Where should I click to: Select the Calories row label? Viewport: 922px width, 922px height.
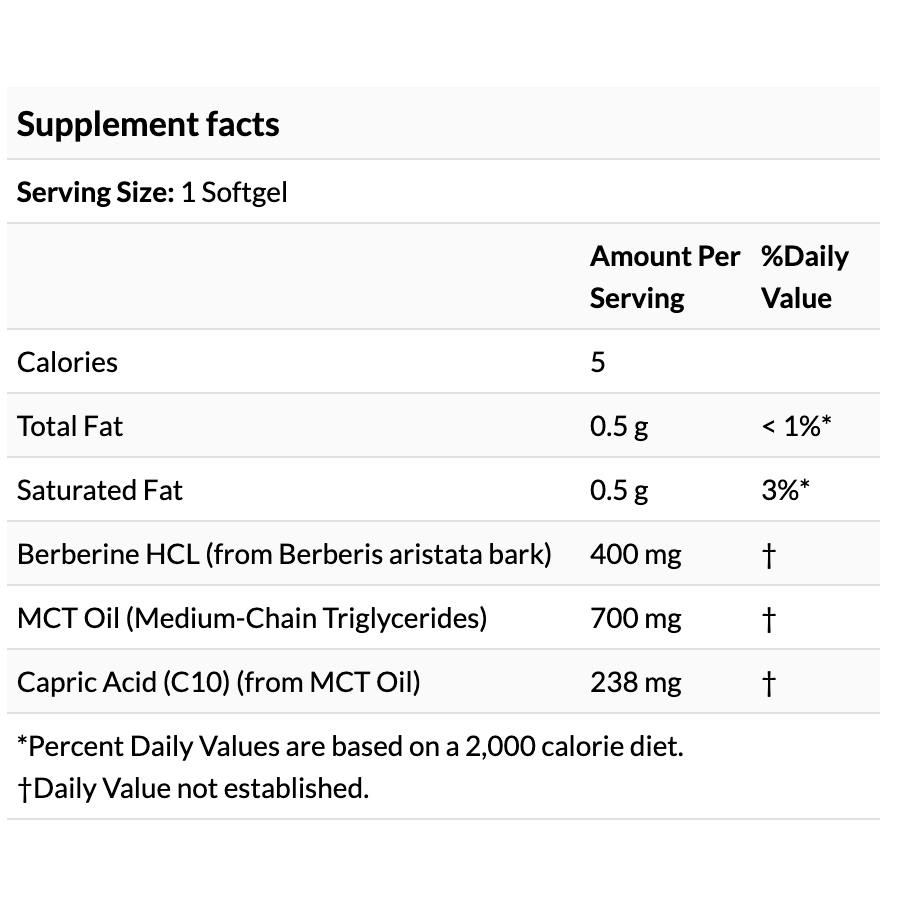tap(67, 362)
